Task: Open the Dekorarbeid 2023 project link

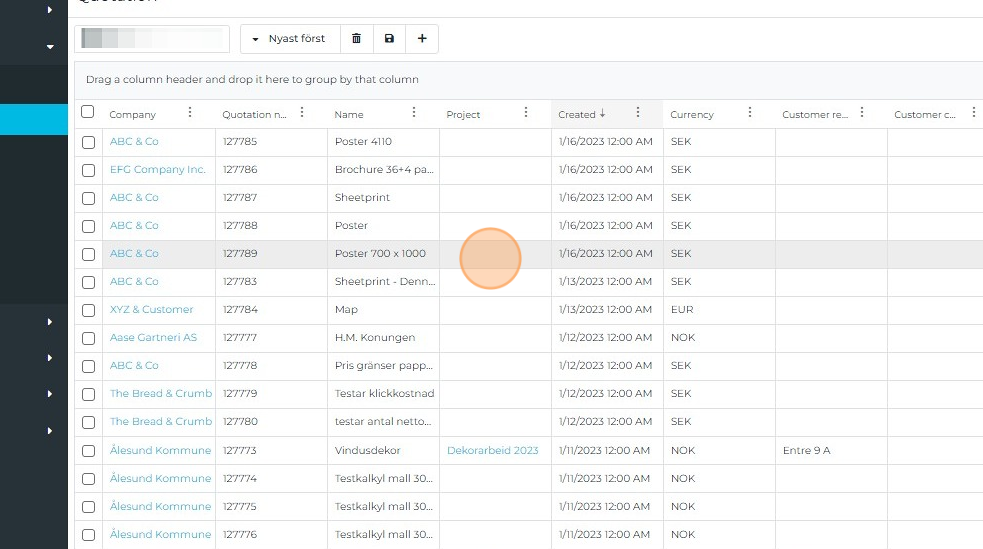Action: tap(492, 450)
